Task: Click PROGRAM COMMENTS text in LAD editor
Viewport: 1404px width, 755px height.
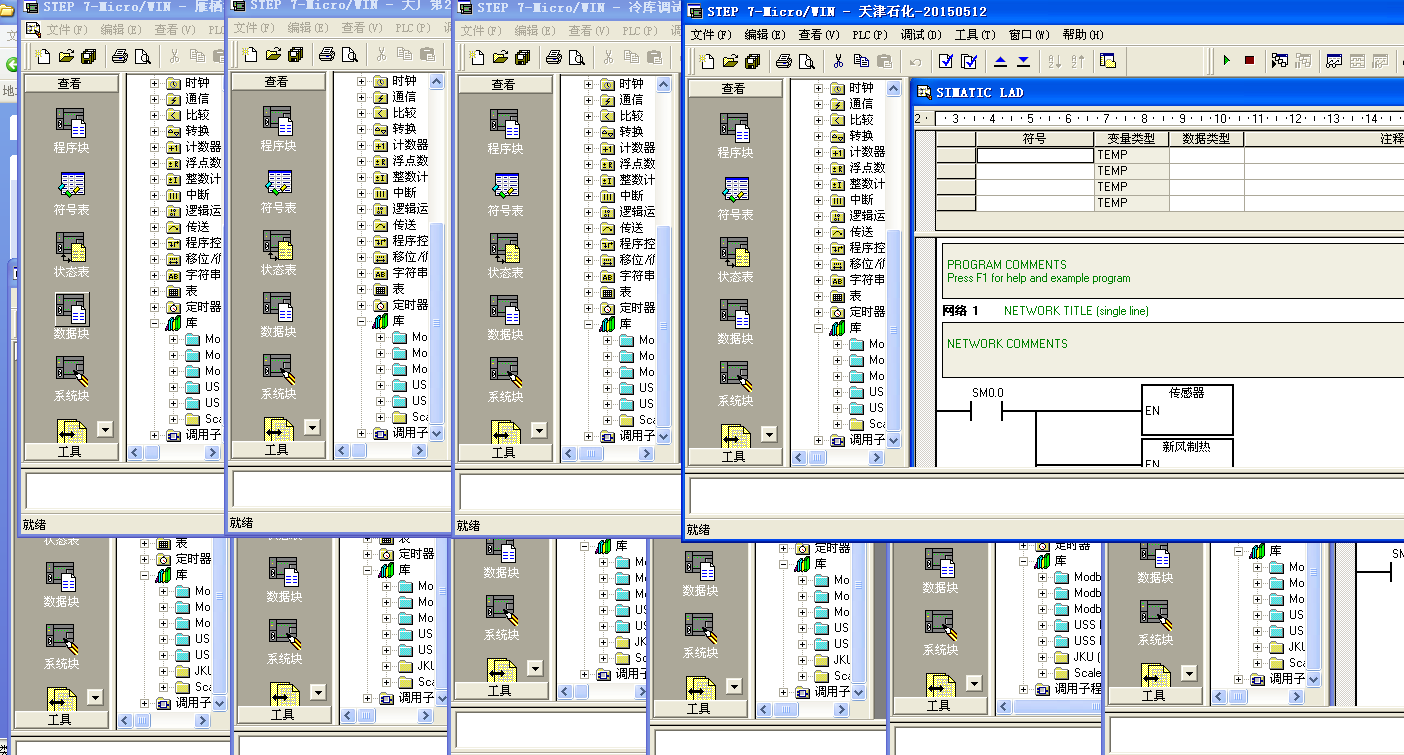Action: tap(1007, 265)
